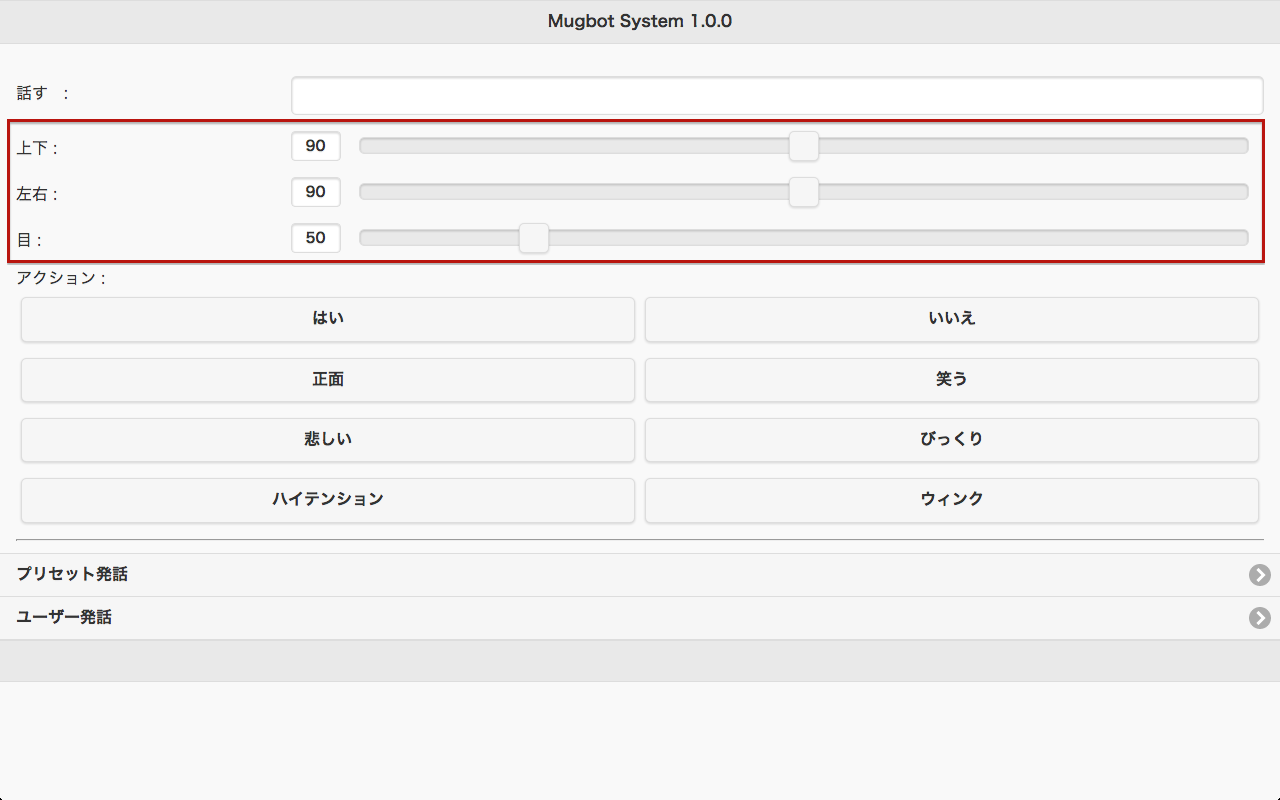Viewport: 1280px width, 800px height.
Task: Click the Mugbot System 1.0.0 title header
Action: (x=640, y=21)
